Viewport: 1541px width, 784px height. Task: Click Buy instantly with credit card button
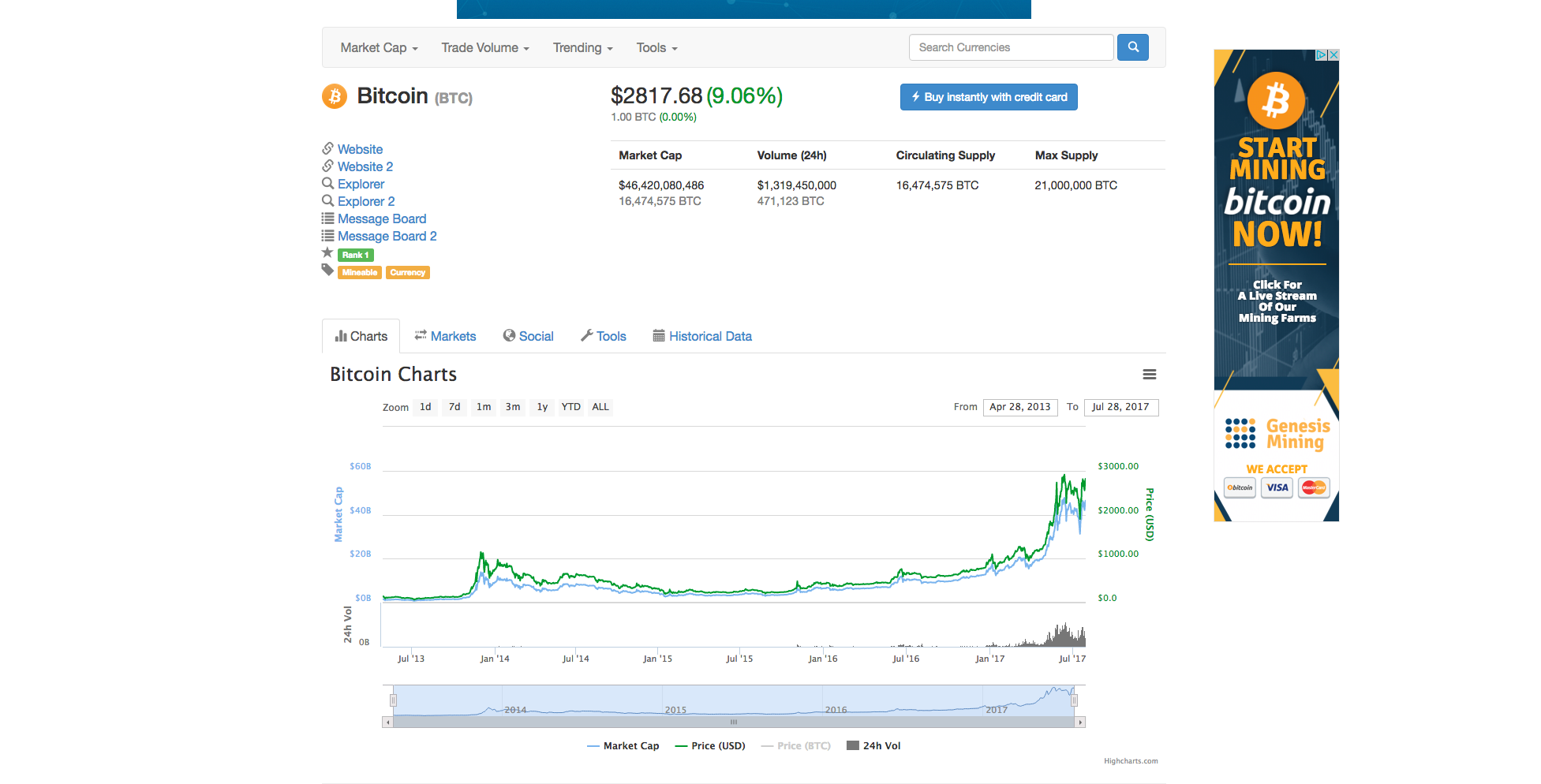coord(989,97)
